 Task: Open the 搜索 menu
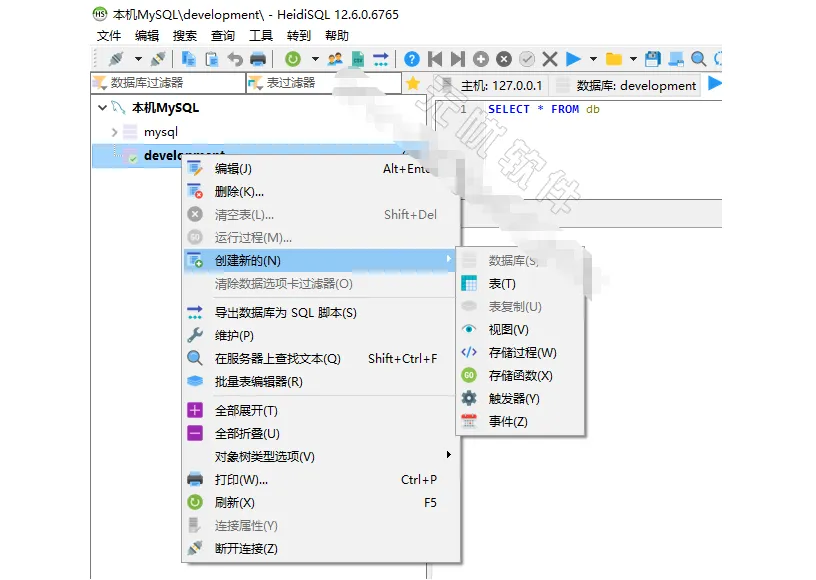pyautogui.click(x=185, y=35)
